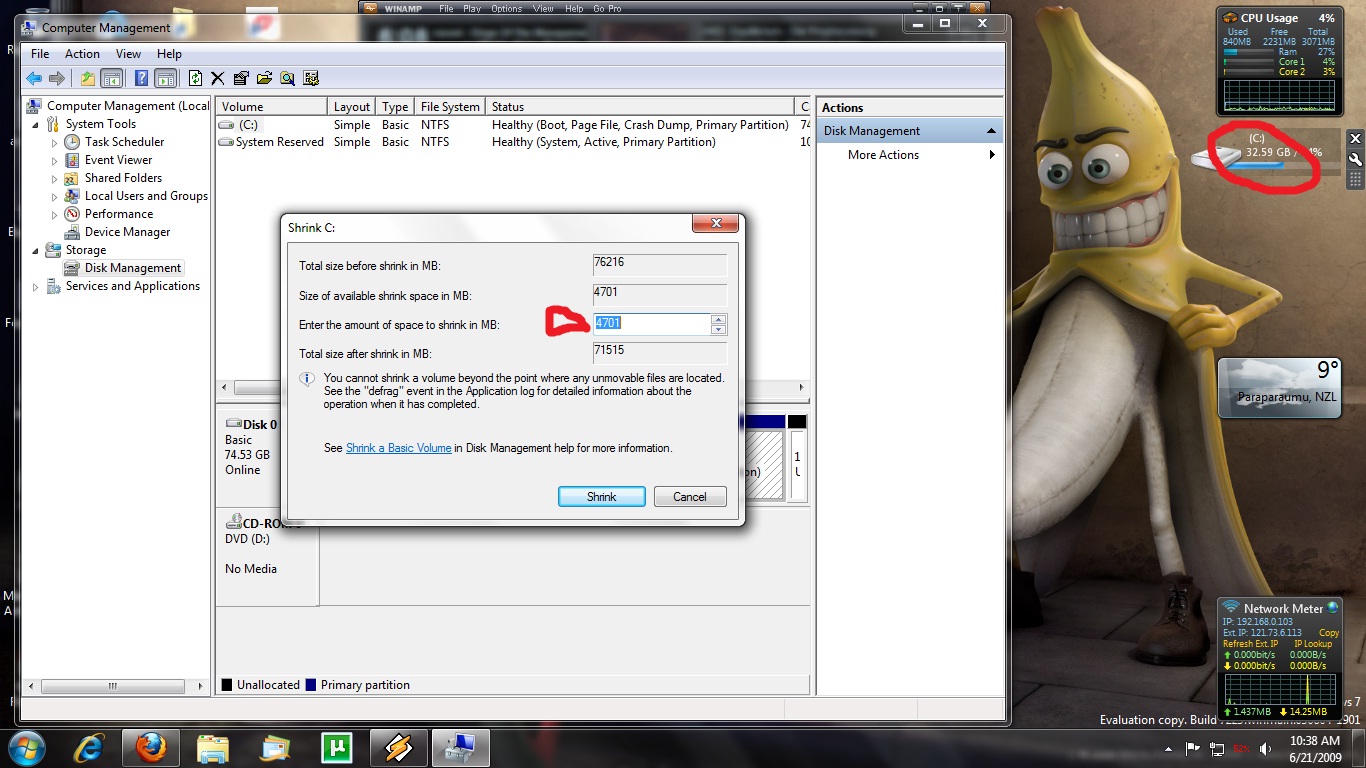Click the File System column header

[450, 107]
